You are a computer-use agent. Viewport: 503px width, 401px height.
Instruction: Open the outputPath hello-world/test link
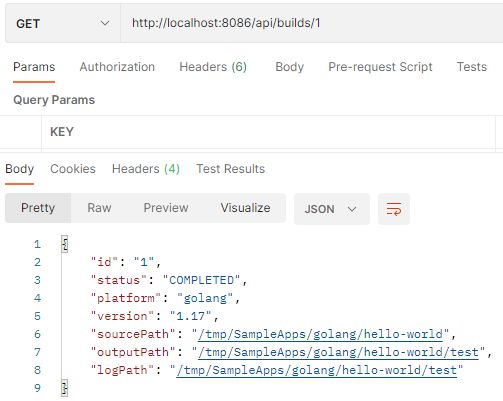338,352
